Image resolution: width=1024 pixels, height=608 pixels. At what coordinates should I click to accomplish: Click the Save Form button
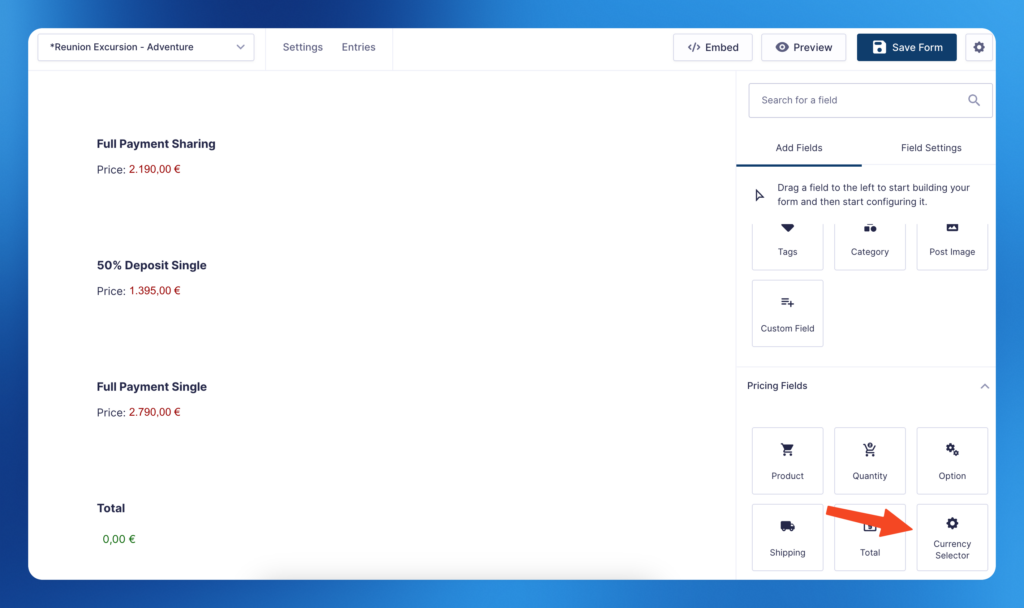point(906,47)
